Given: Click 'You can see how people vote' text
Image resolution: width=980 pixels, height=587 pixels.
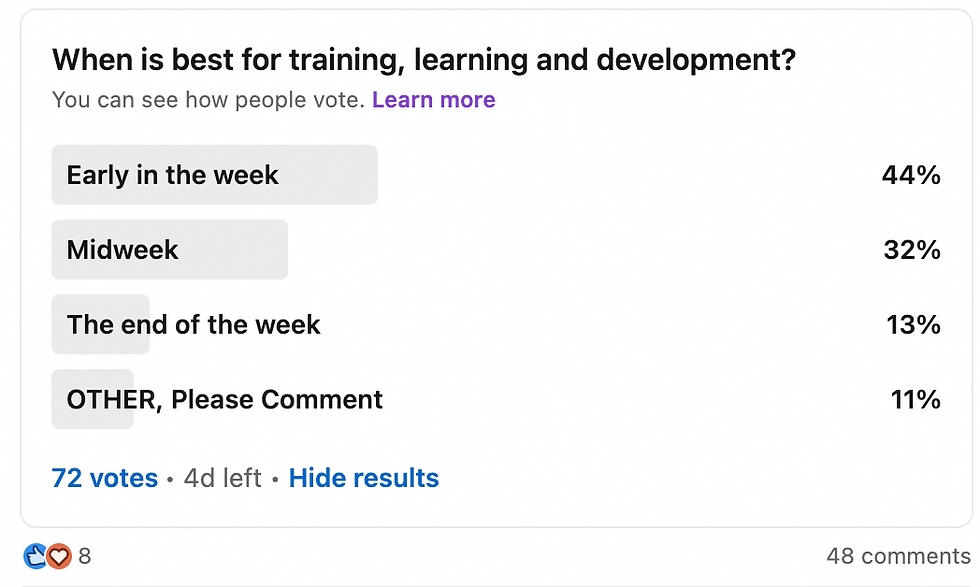Looking at the screenshot, I should point(207,100).
